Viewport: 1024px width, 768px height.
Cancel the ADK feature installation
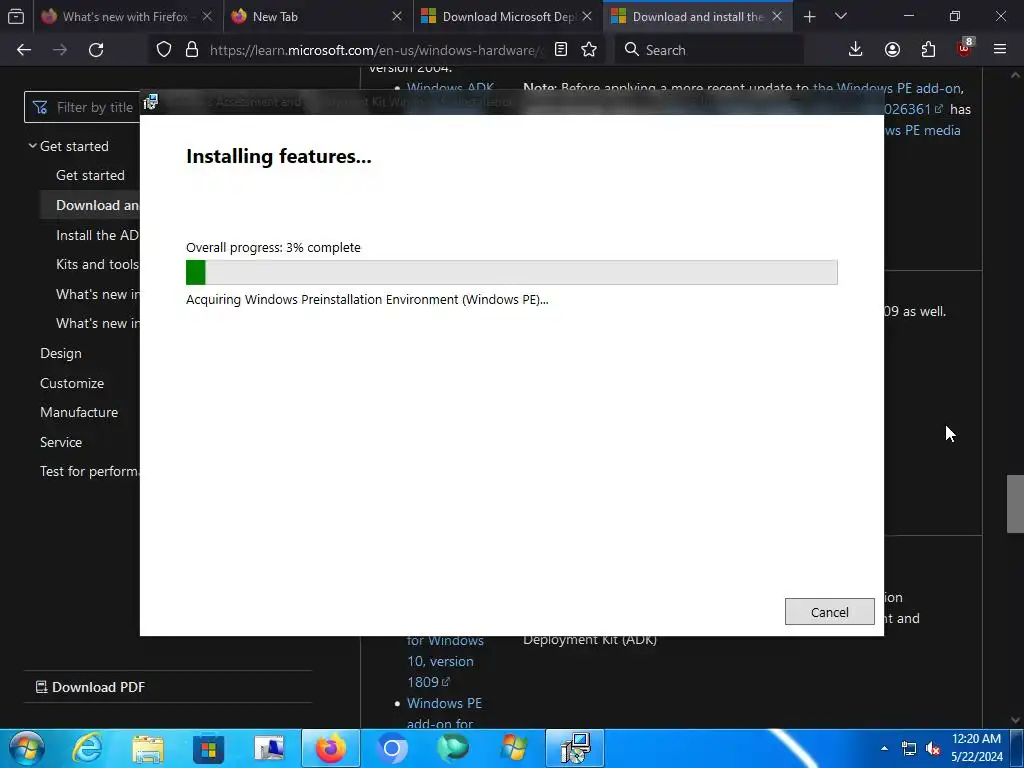pos(829,612)
